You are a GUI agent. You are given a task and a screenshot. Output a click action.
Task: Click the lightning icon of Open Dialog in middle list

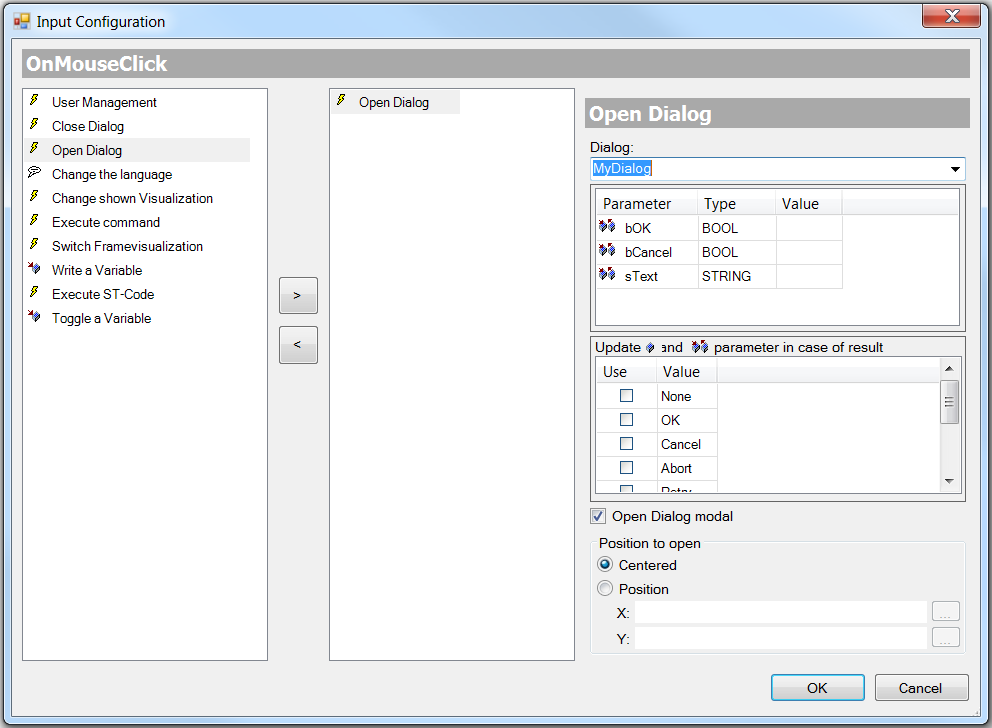coord(341,101)
